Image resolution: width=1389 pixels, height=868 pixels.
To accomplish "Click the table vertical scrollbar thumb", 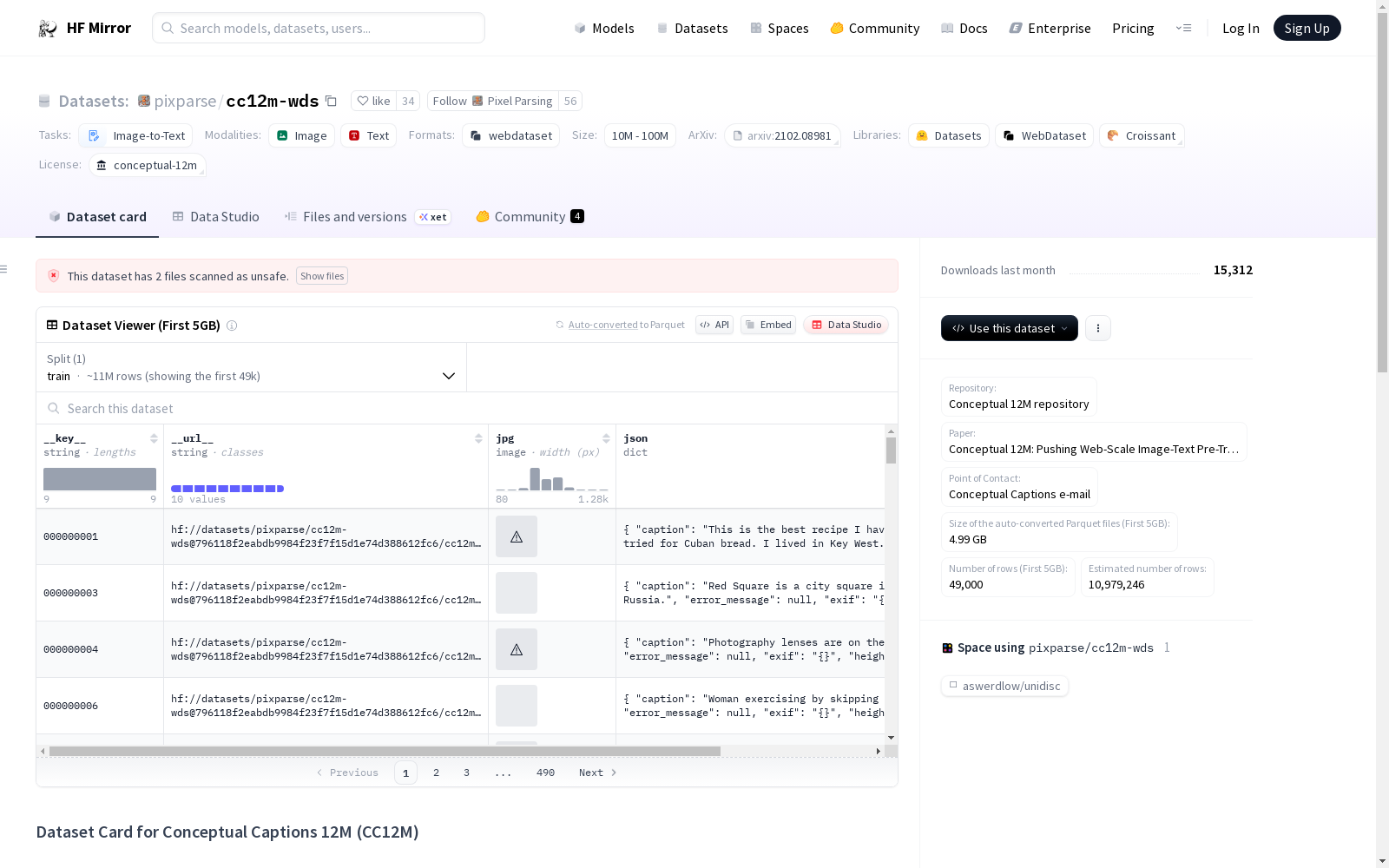I will [891, 450].
